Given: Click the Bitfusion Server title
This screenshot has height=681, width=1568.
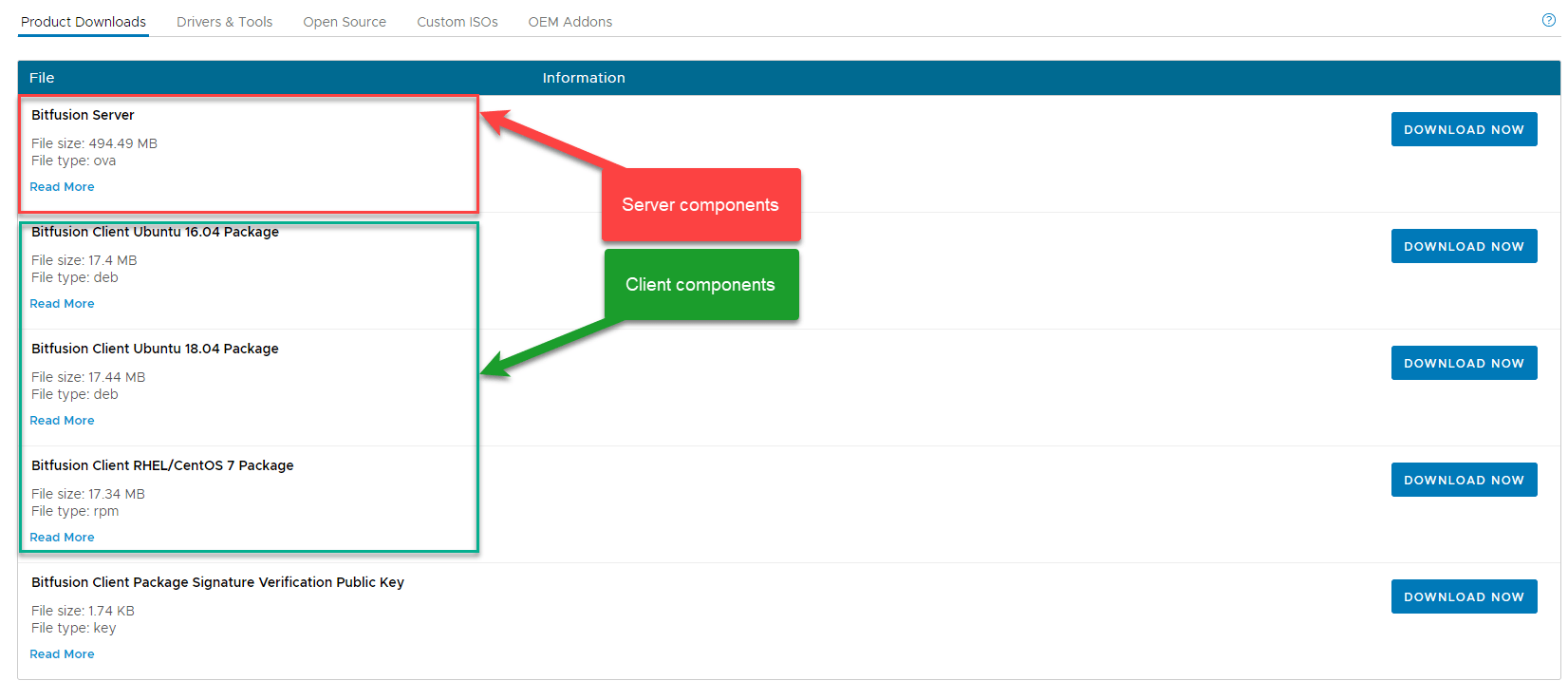Looking at the screenshot, I should (83, 115).
